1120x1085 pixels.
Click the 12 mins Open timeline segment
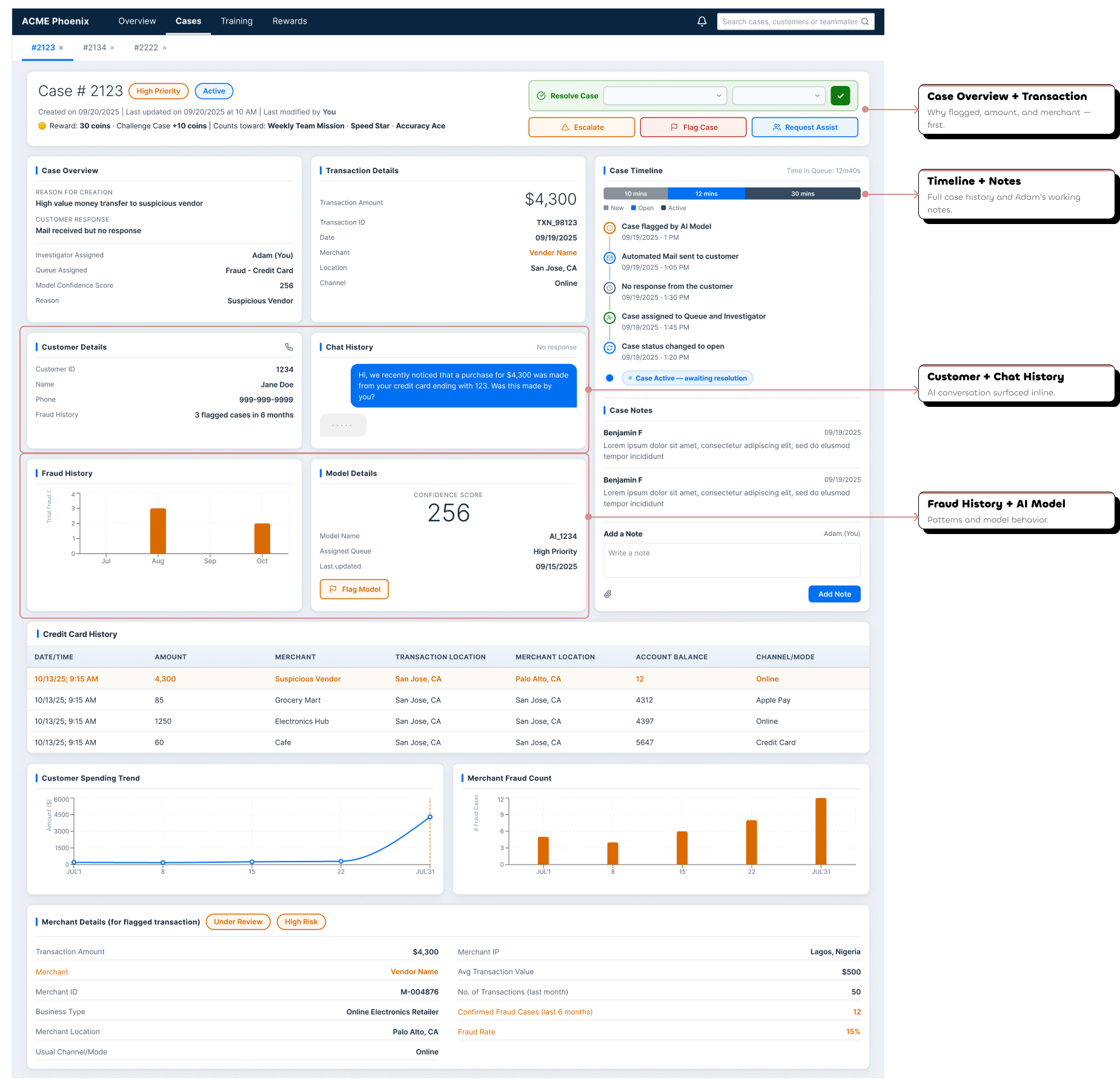pyautogui.click(x=706, y=194)
